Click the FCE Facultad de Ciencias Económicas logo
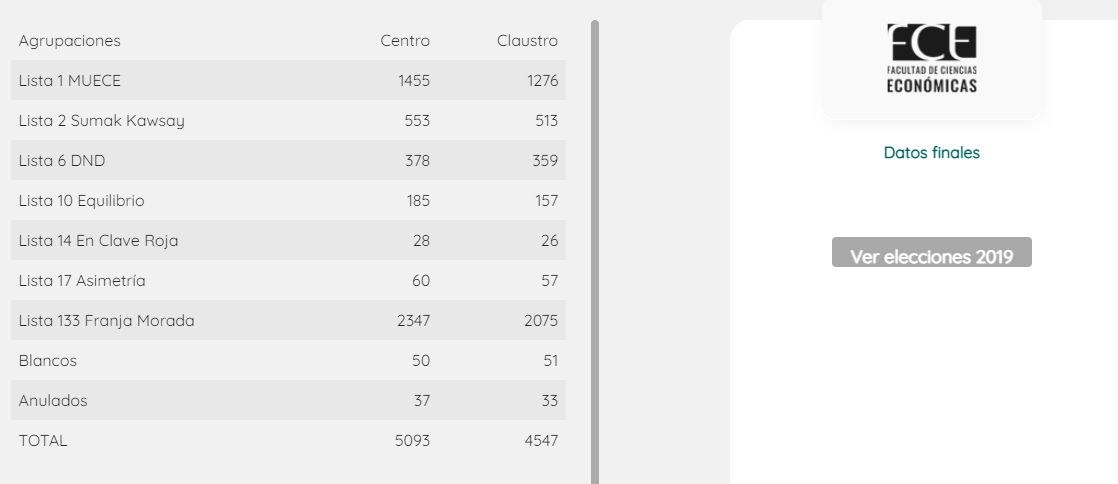 point(931,58)
